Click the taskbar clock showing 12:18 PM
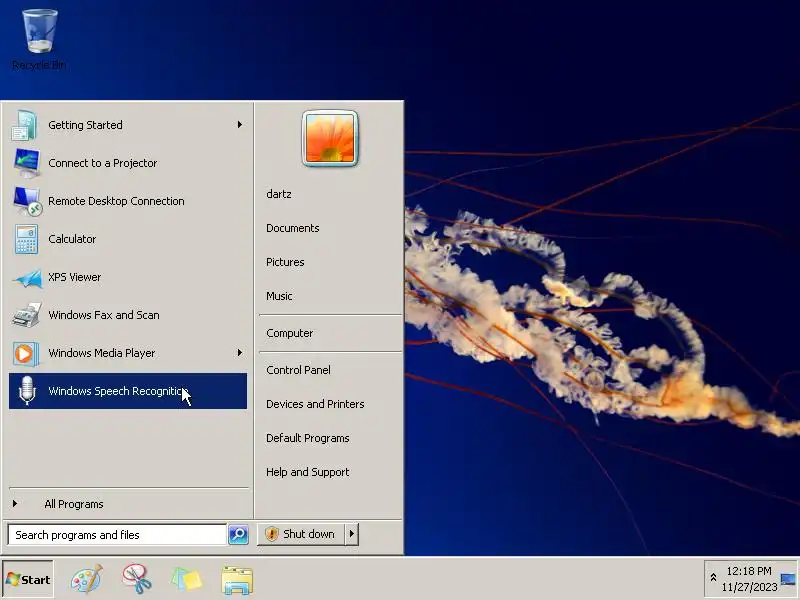Screen dimensions: 800x600 749,571
